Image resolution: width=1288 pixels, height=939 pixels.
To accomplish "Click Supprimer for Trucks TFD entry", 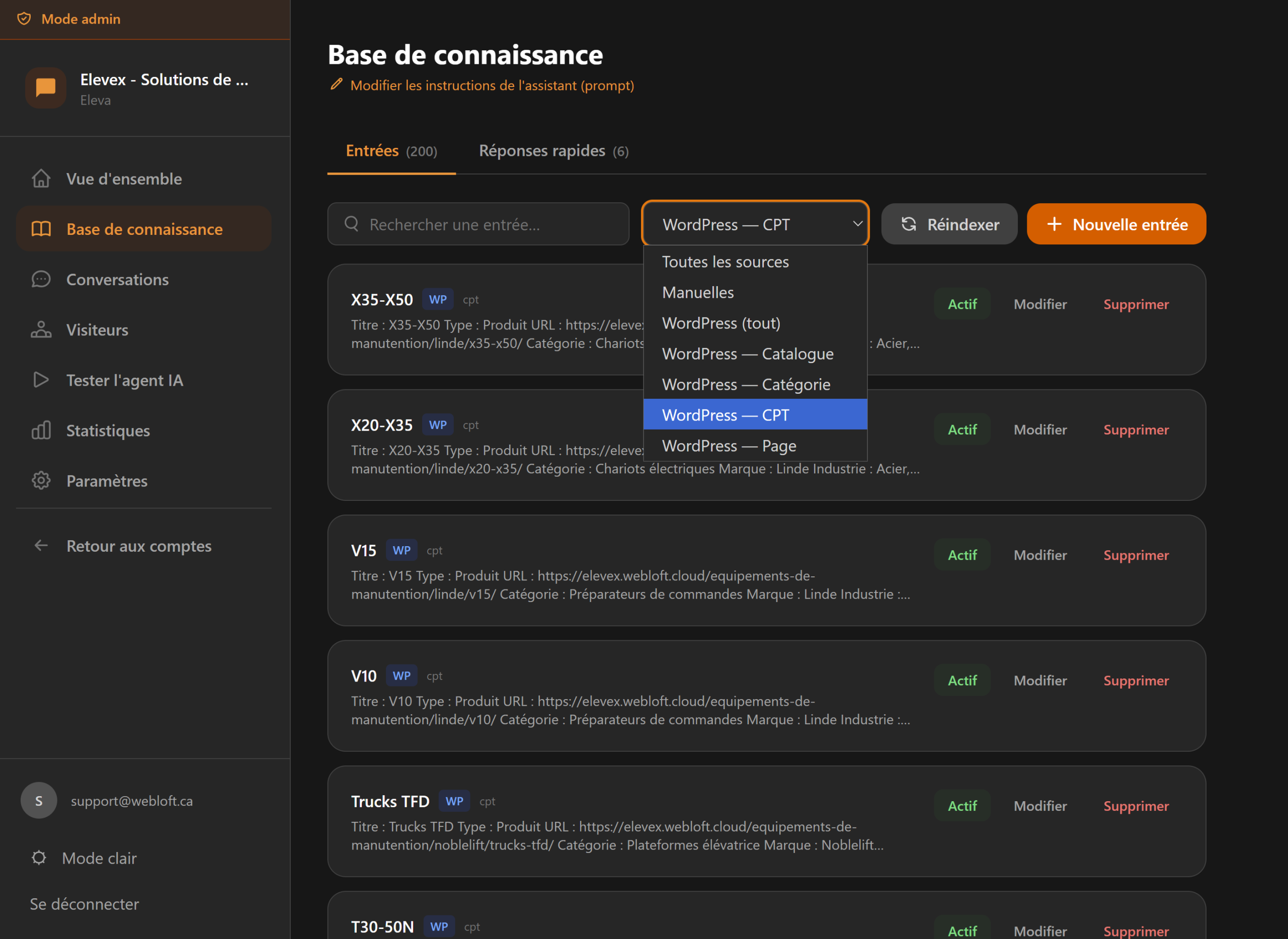I will point(1136,806).
